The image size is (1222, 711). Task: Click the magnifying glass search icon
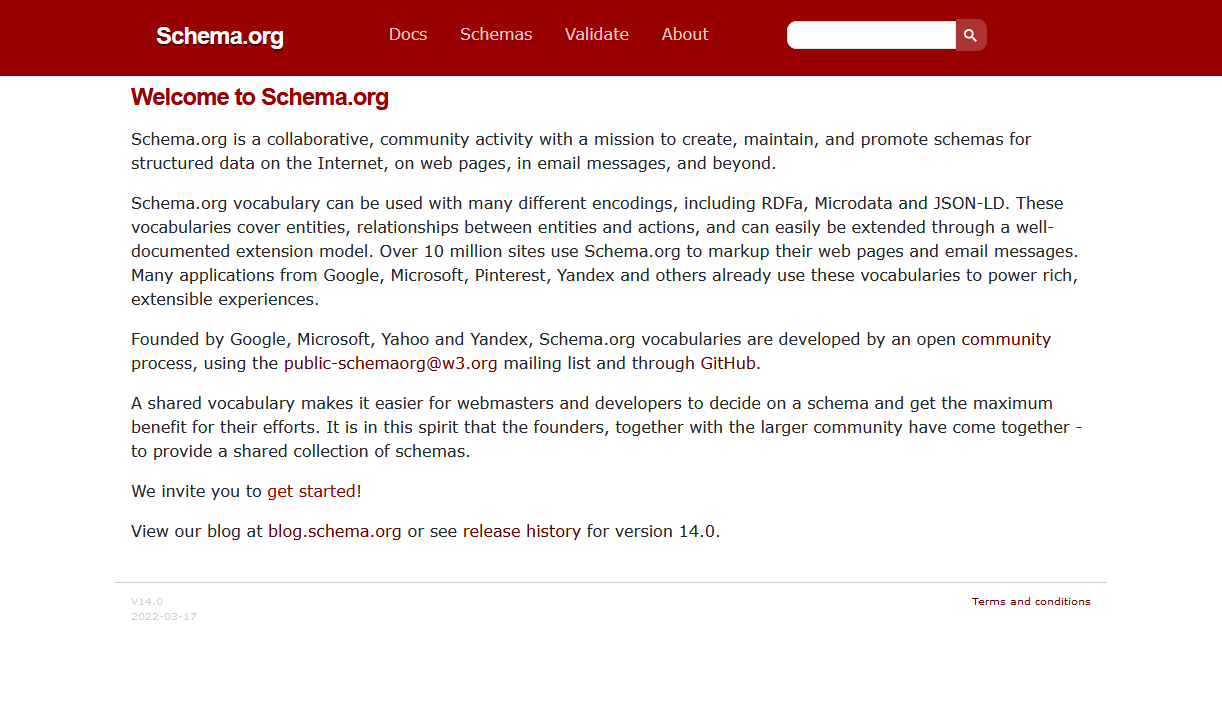(970, 35)
